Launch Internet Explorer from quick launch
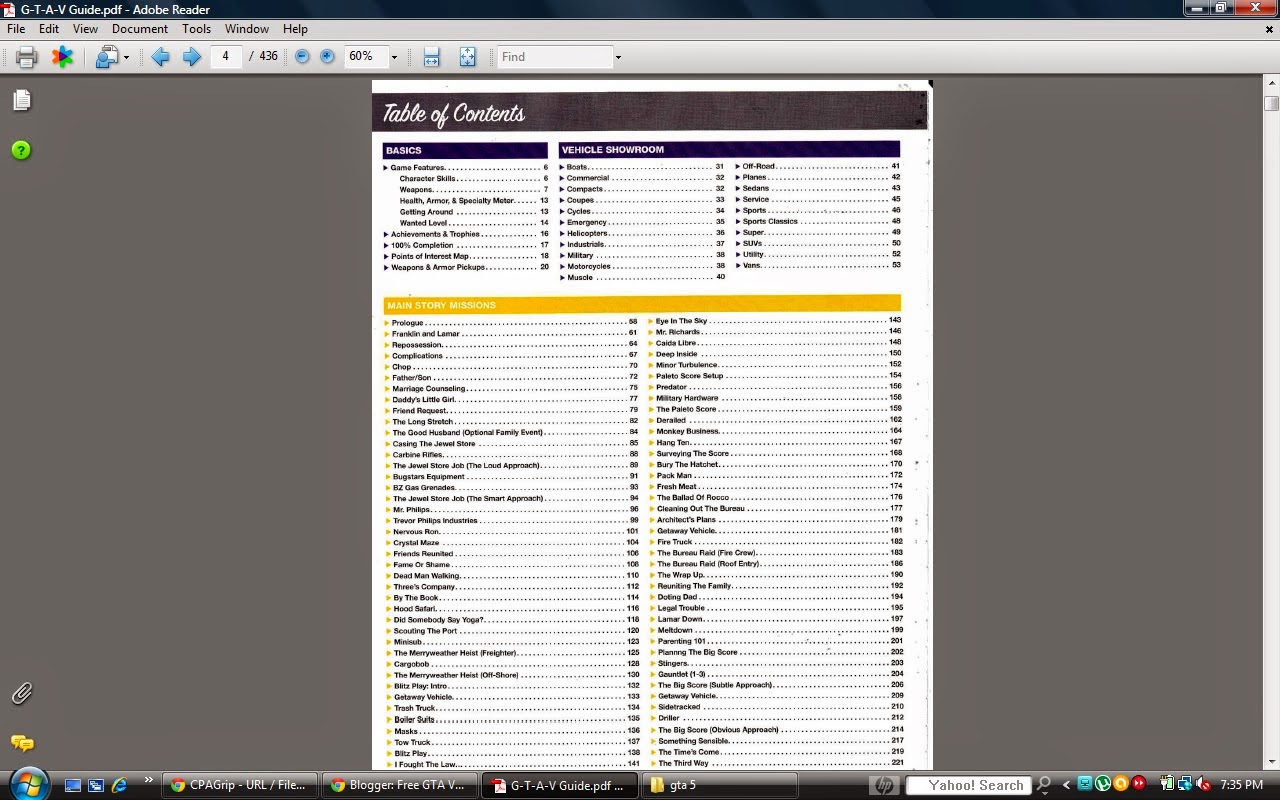 (x=119, y=785)
